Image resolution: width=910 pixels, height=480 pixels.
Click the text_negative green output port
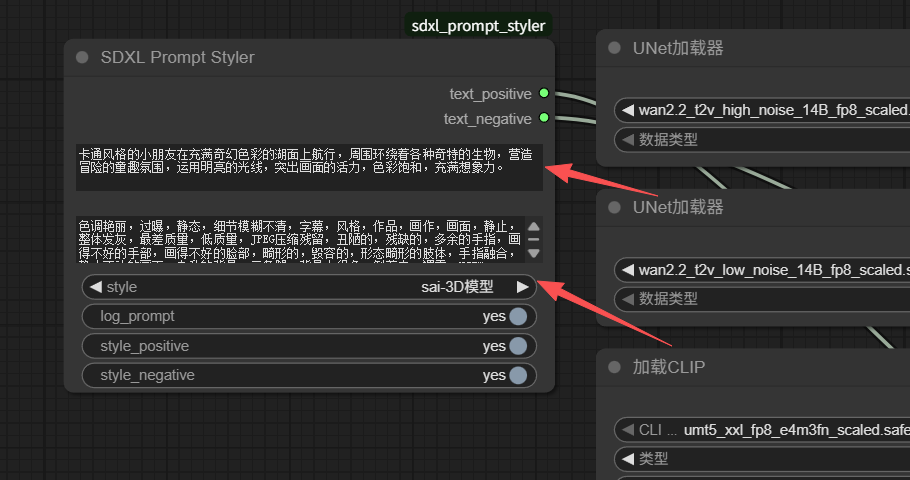click(543, 118)
